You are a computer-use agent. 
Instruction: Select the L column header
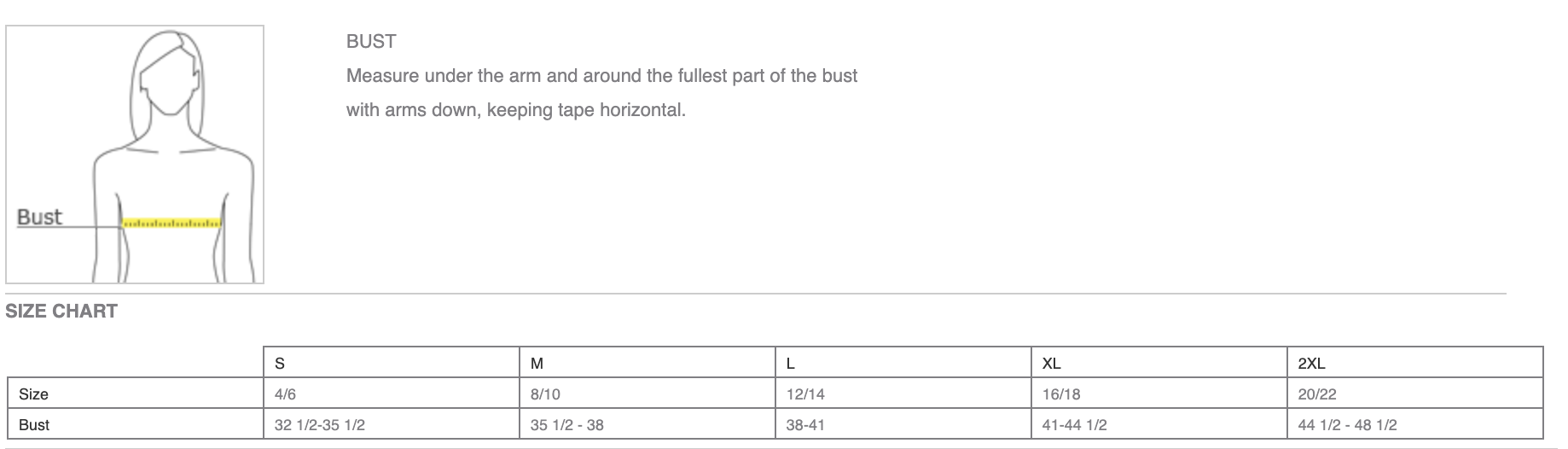point(791,363)
